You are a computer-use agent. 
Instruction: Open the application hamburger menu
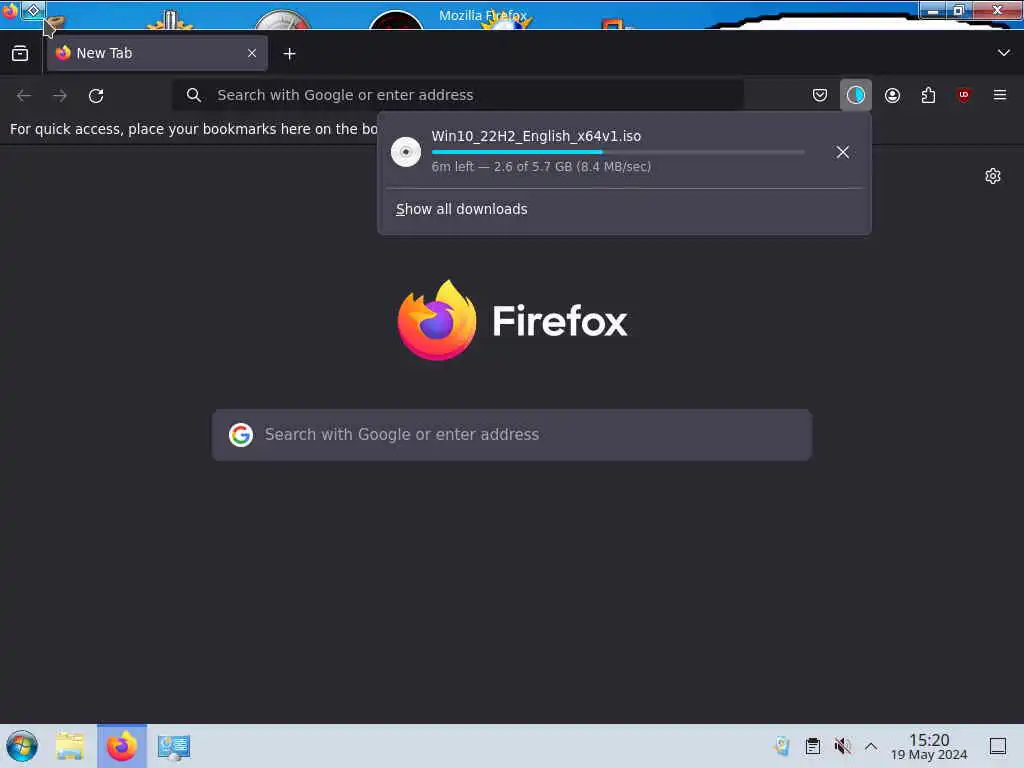click(x=1000, y=95)
